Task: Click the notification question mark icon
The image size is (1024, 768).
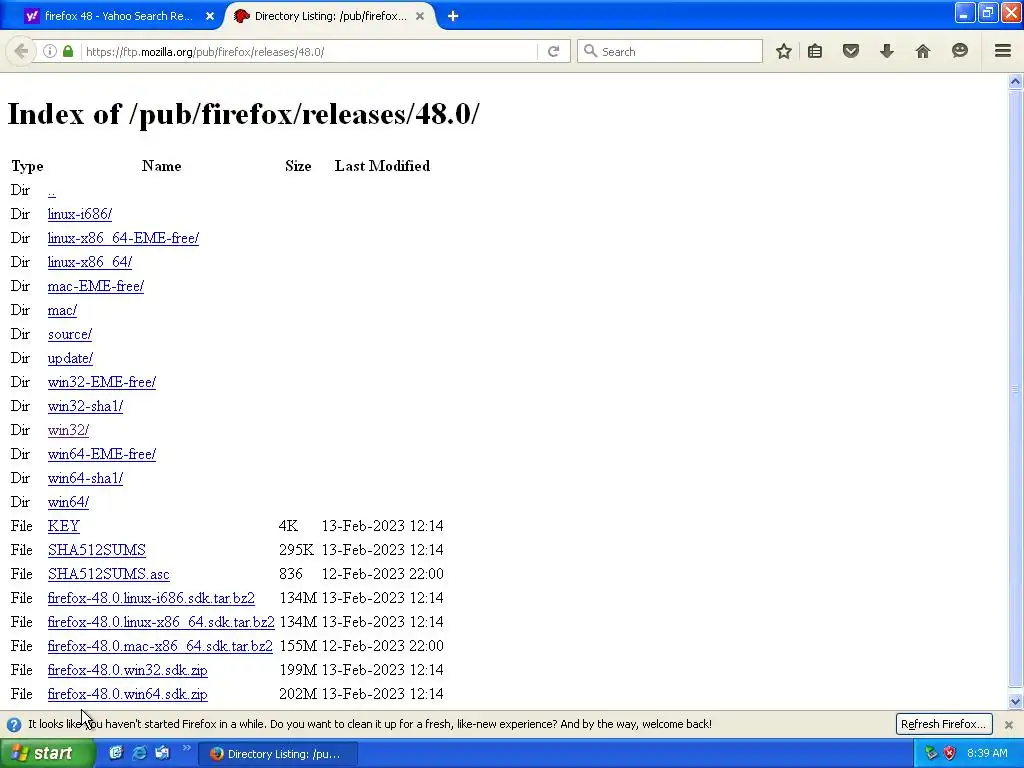Action: (14, 724)
